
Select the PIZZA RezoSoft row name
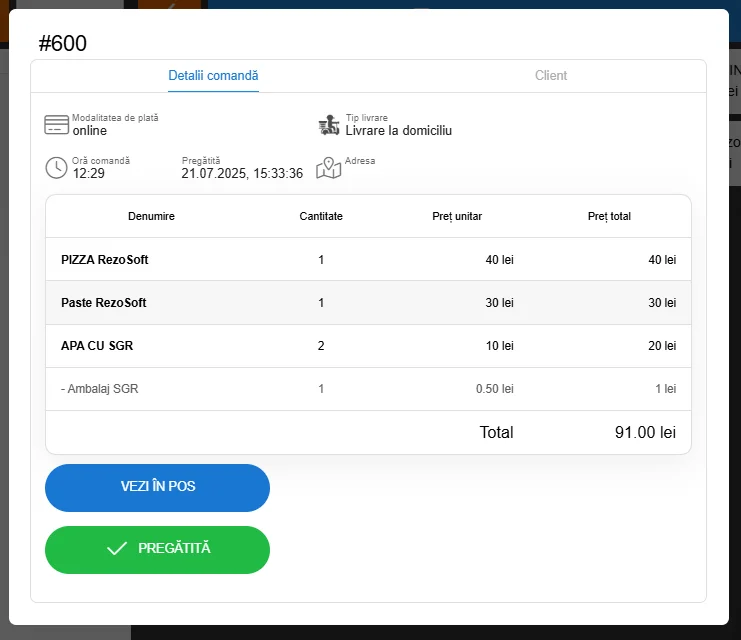click(104, 259)
